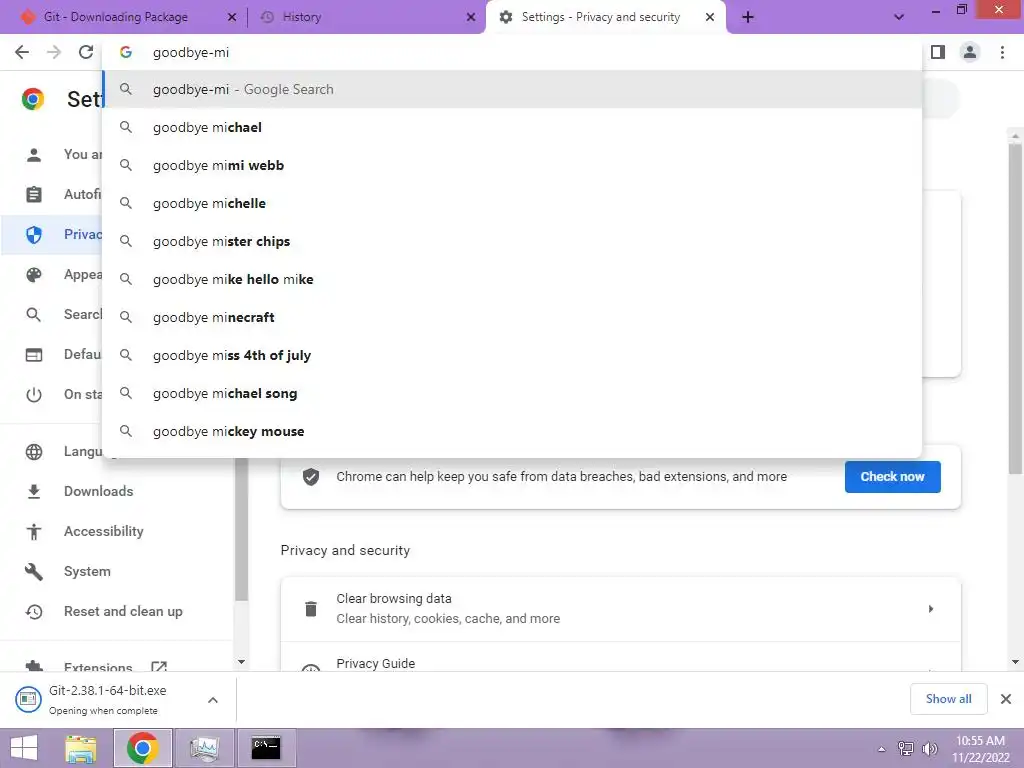Close the downloads bar

coord(1006,699)
